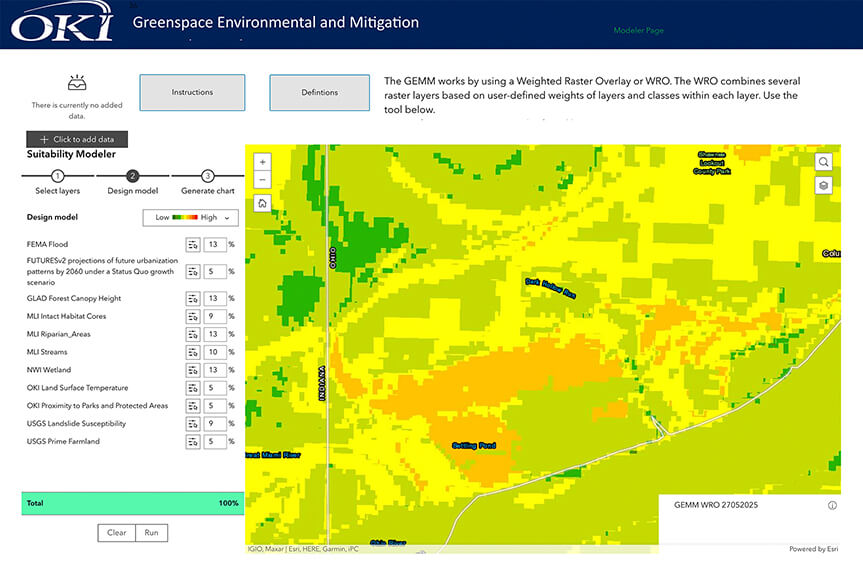The image size is (863, 578).
Task: Return to default extent using home icon
Action: (261, 201)
